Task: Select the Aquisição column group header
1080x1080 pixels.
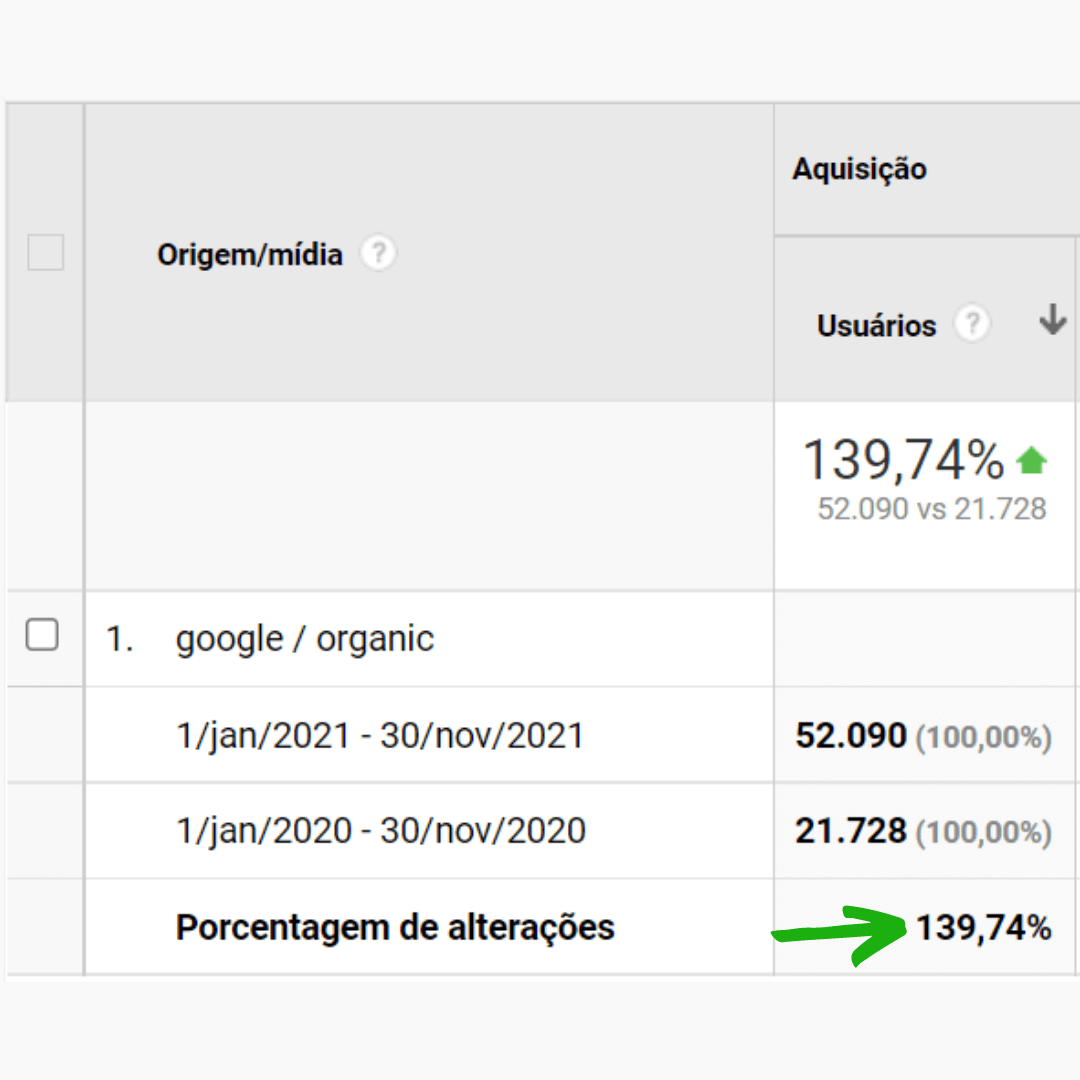Action: tap(859, 169)
